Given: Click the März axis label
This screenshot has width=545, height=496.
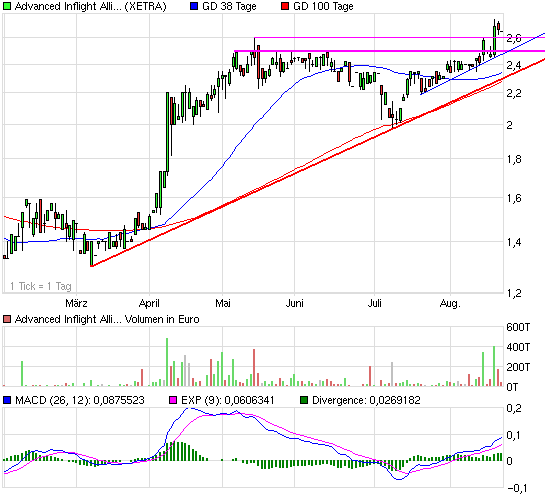Looking at the screenshot, I should 76,303.
